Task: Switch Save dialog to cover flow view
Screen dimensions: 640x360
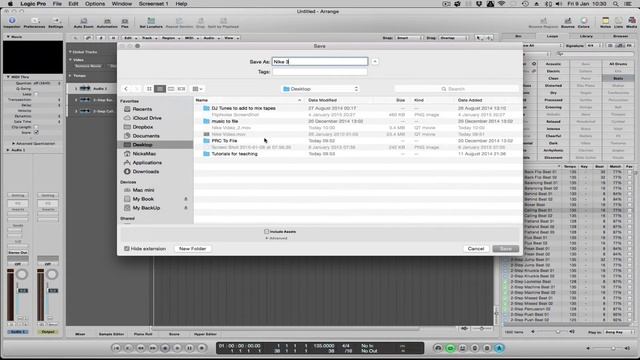Action: coord(182,89)
